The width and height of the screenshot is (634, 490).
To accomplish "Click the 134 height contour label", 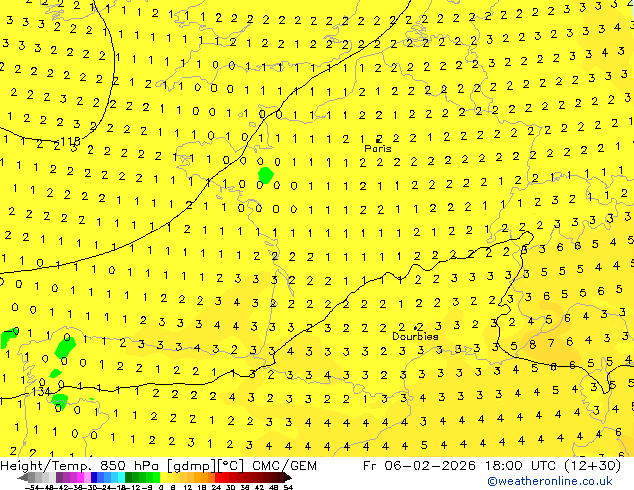I will (40, 391).
